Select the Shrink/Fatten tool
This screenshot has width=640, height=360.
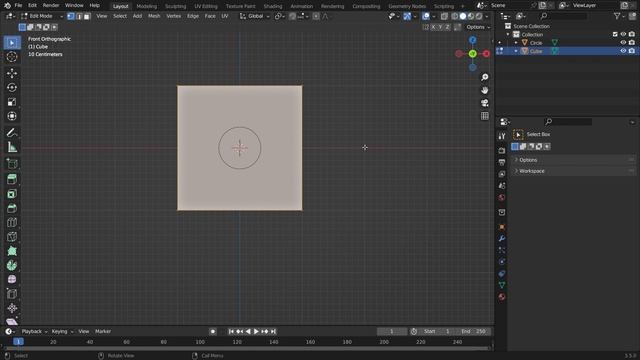pyautogui.click(x=12, y=308)
